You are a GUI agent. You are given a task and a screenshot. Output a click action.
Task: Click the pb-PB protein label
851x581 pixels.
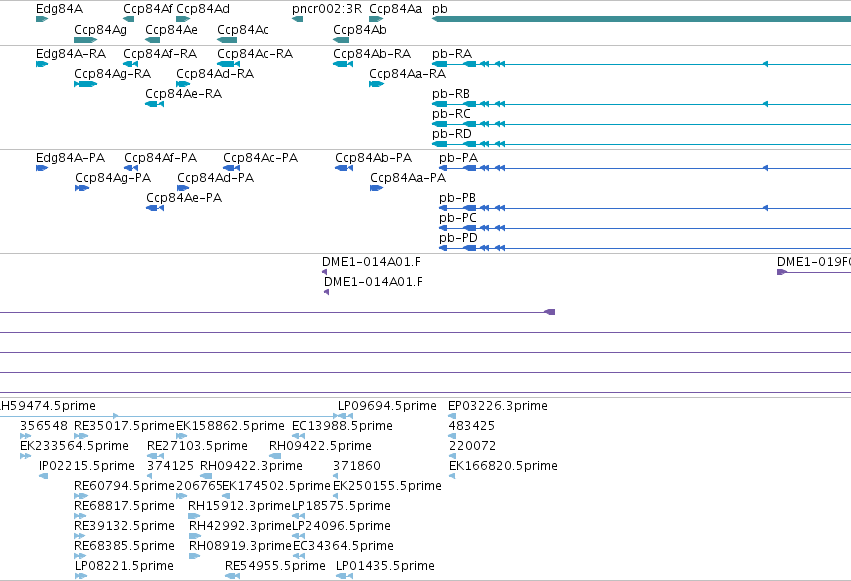coord(458,199)
